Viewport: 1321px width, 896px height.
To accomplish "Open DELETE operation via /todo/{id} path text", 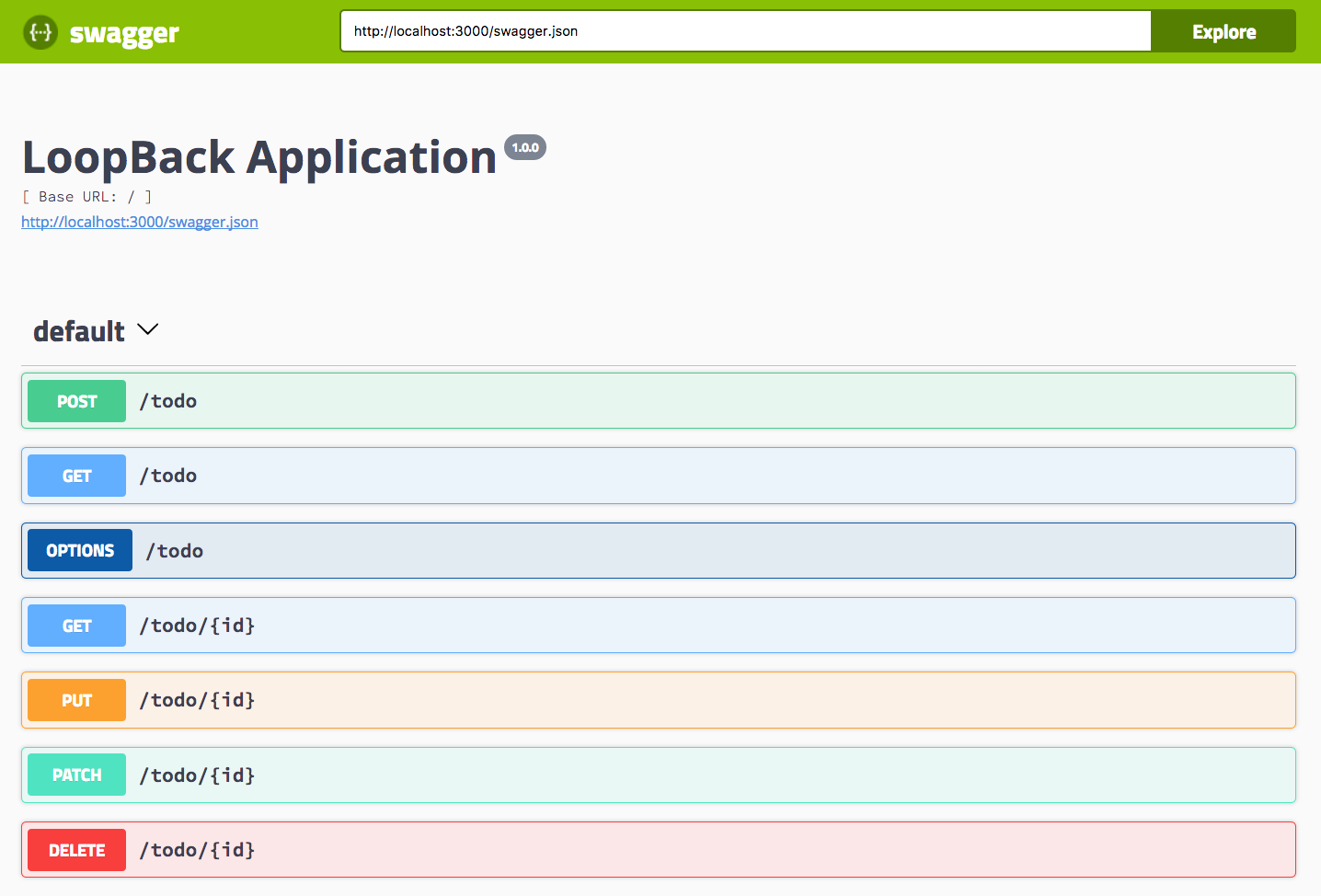I will point(197,850).
